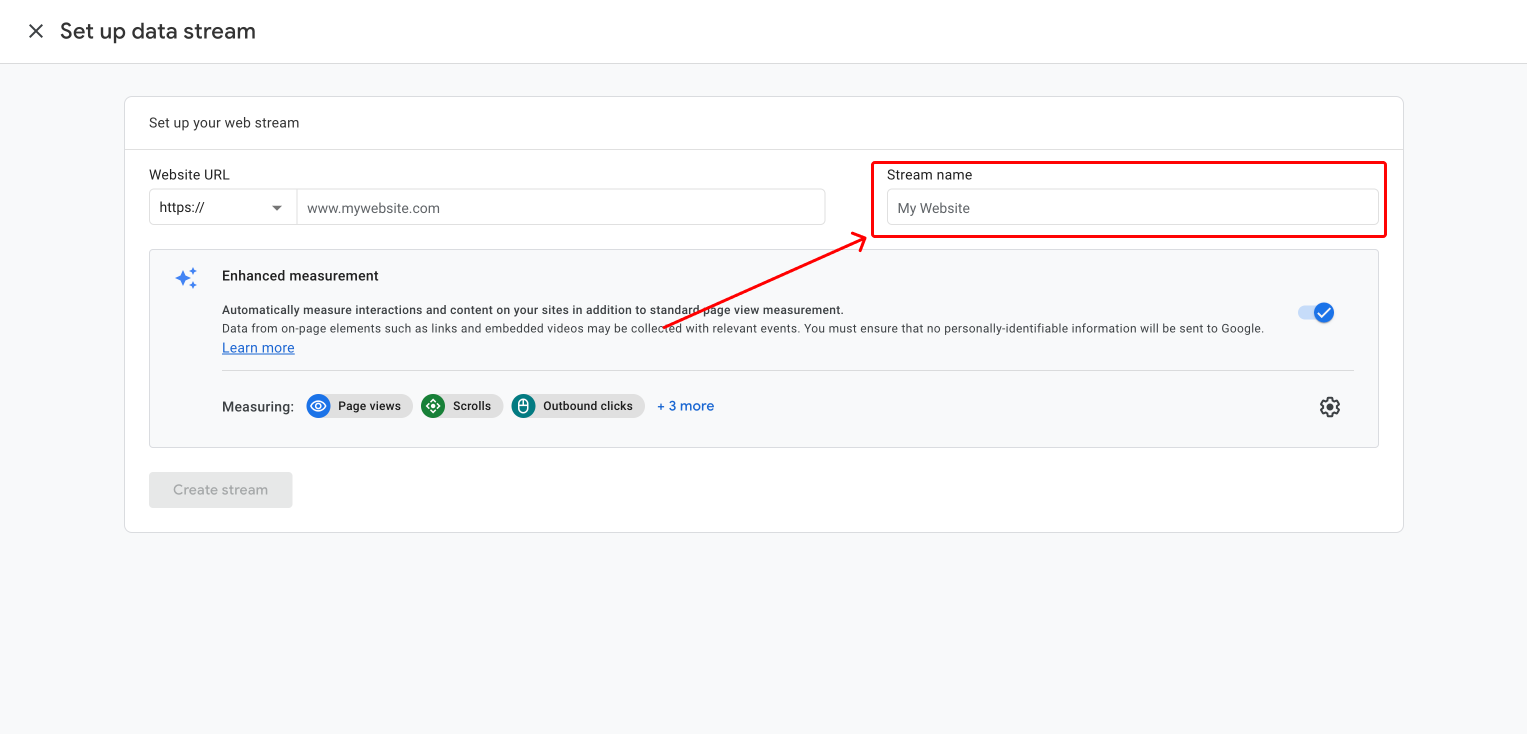Select the Outbound clicks chip label
The width and height of the screenshot is (1527, 734).
pyautogui.click(x=588, y=406)
